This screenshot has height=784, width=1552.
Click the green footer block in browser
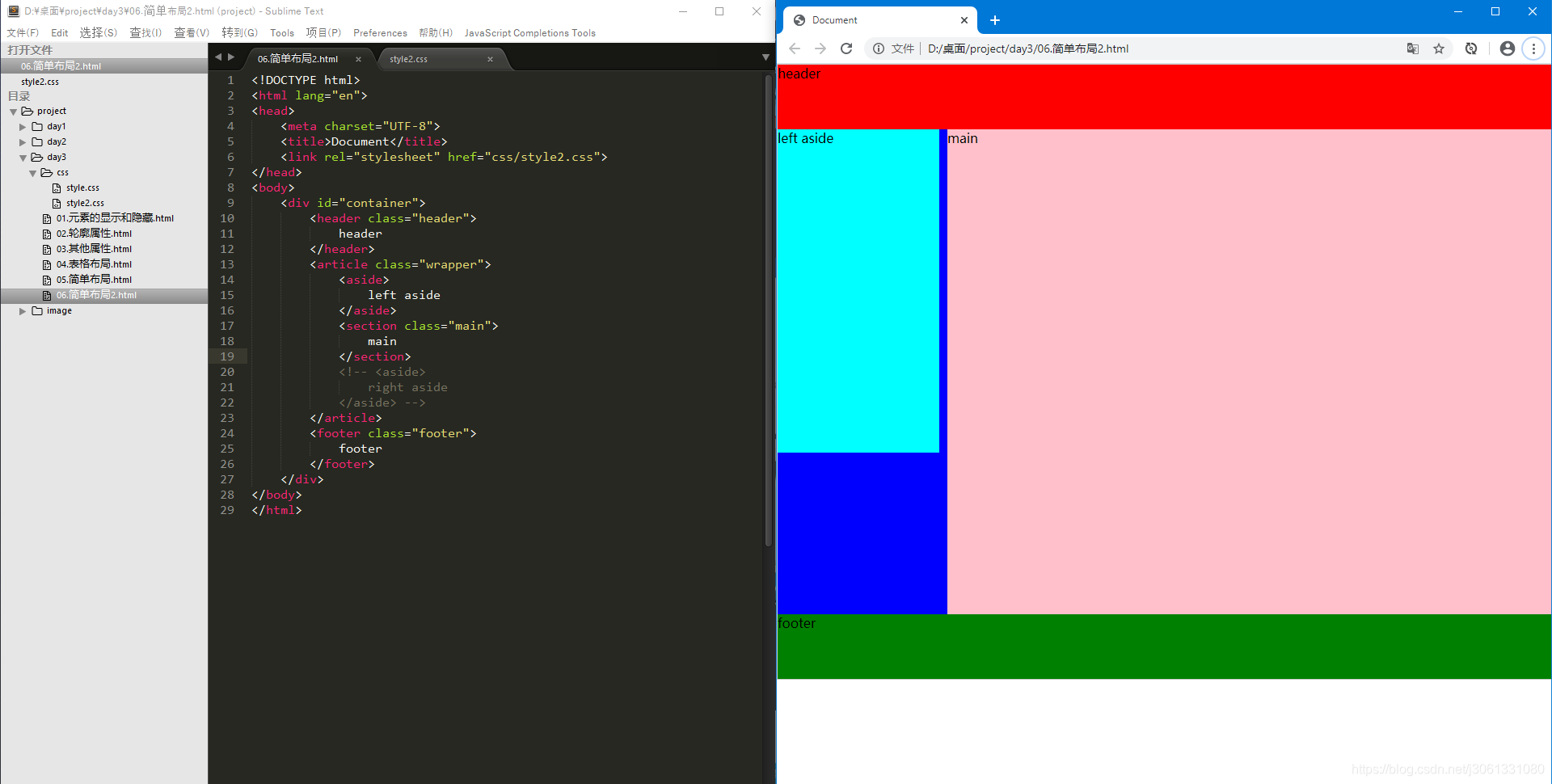[1164, 647]
